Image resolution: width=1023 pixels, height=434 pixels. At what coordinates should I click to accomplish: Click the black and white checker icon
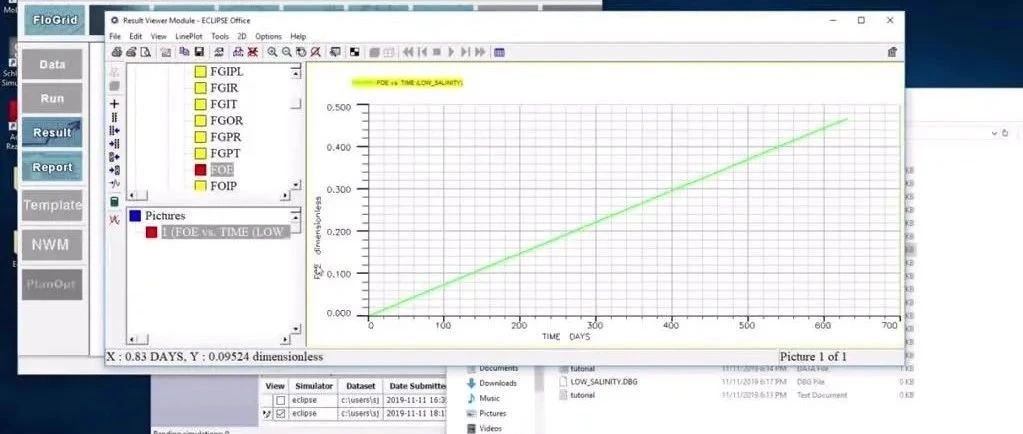(354, 52)
